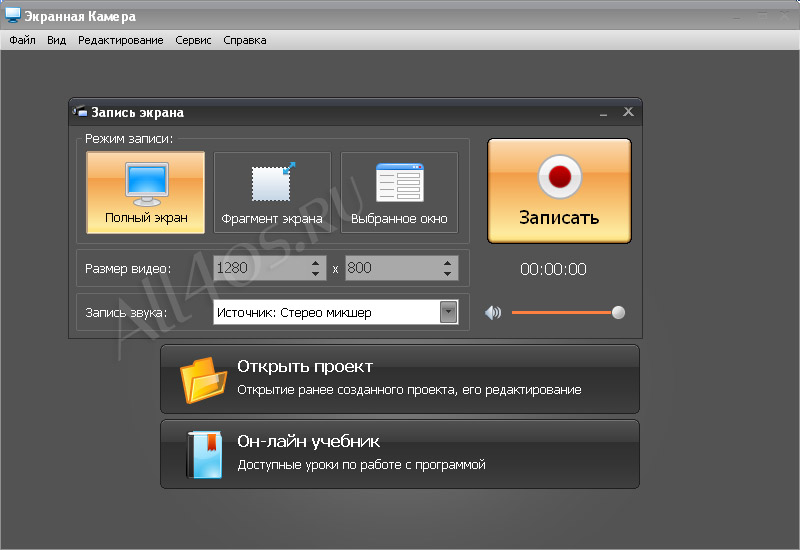
Task: Click the speaker volume icon
Action: pyautogui.click(x=493, y=312)
